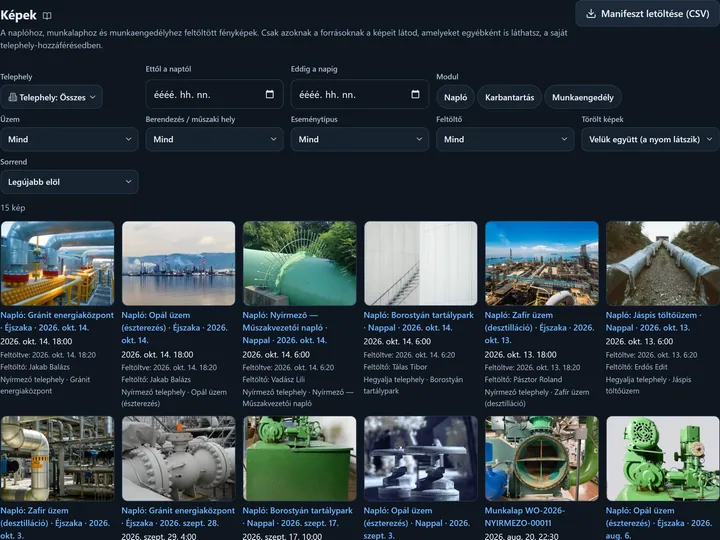
Task: Focus the Ettől a naptól date field
Action: click(x=214, y=94)
